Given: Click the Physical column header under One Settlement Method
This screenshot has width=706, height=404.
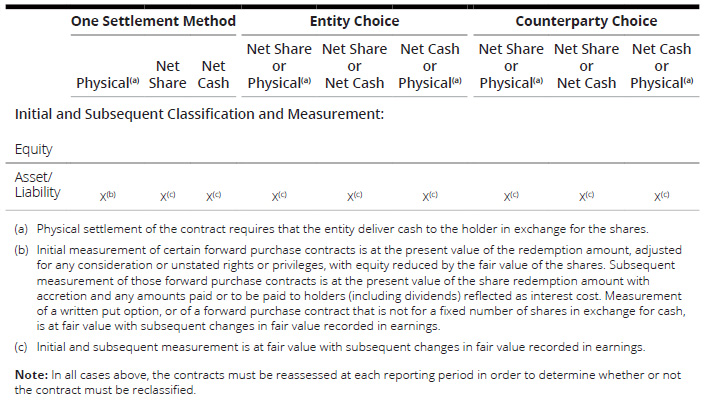Looking at the screenshot, I should (107, 83).
